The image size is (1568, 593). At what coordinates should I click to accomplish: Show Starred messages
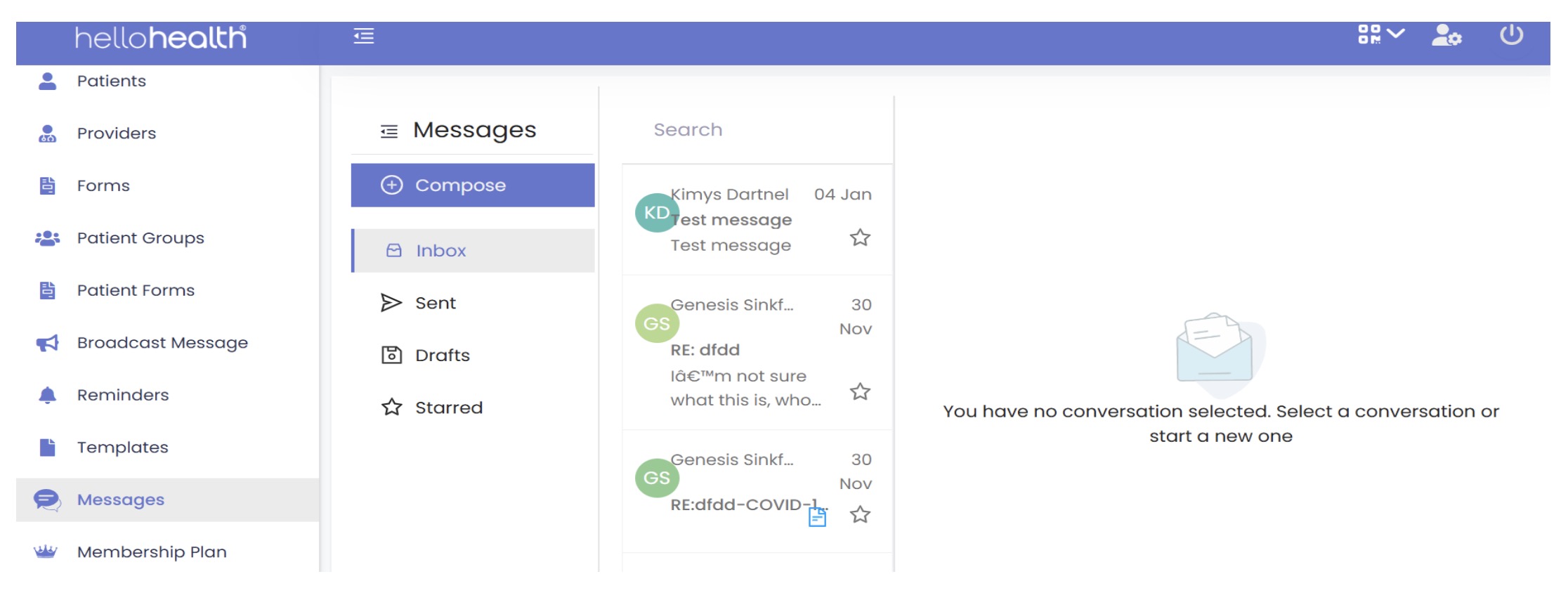448,408
